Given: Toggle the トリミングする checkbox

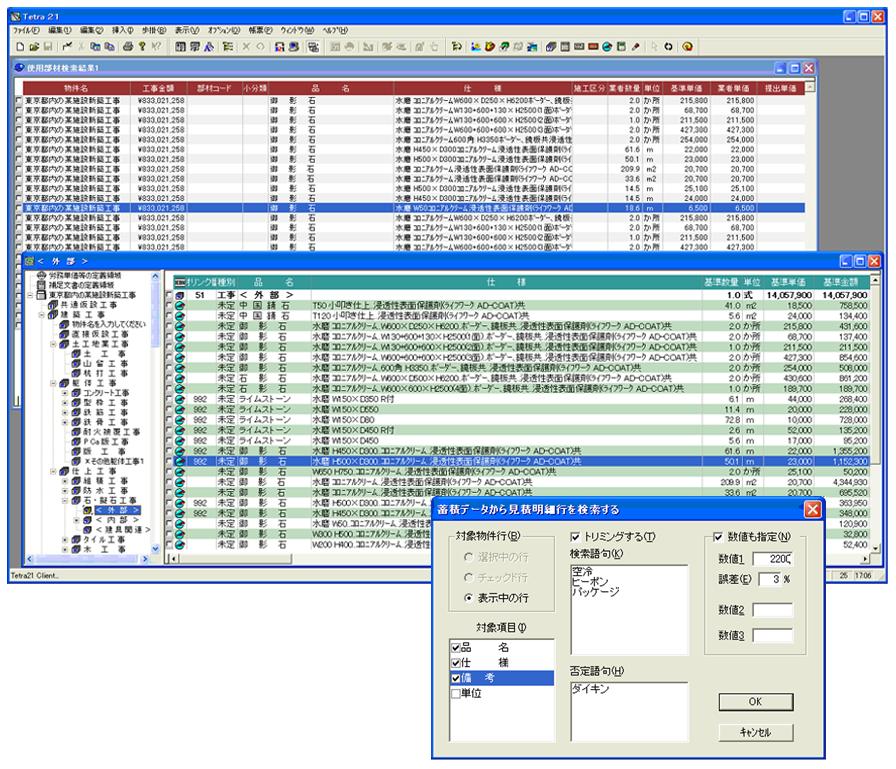Looking at the screenshot, I should (x=574, y=538).
